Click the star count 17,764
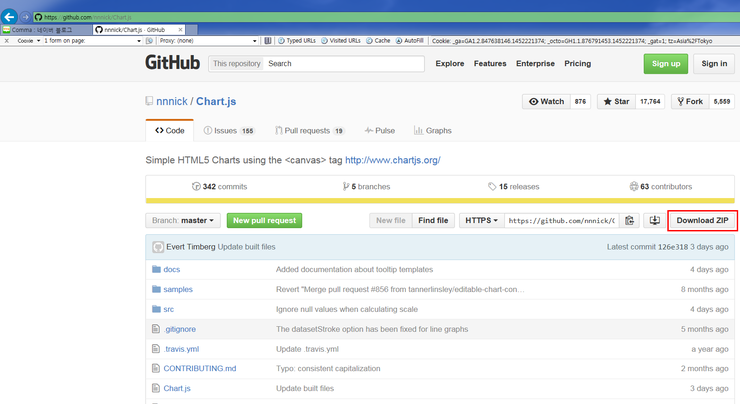Viewport: 740px width, 404px height. 650,101
